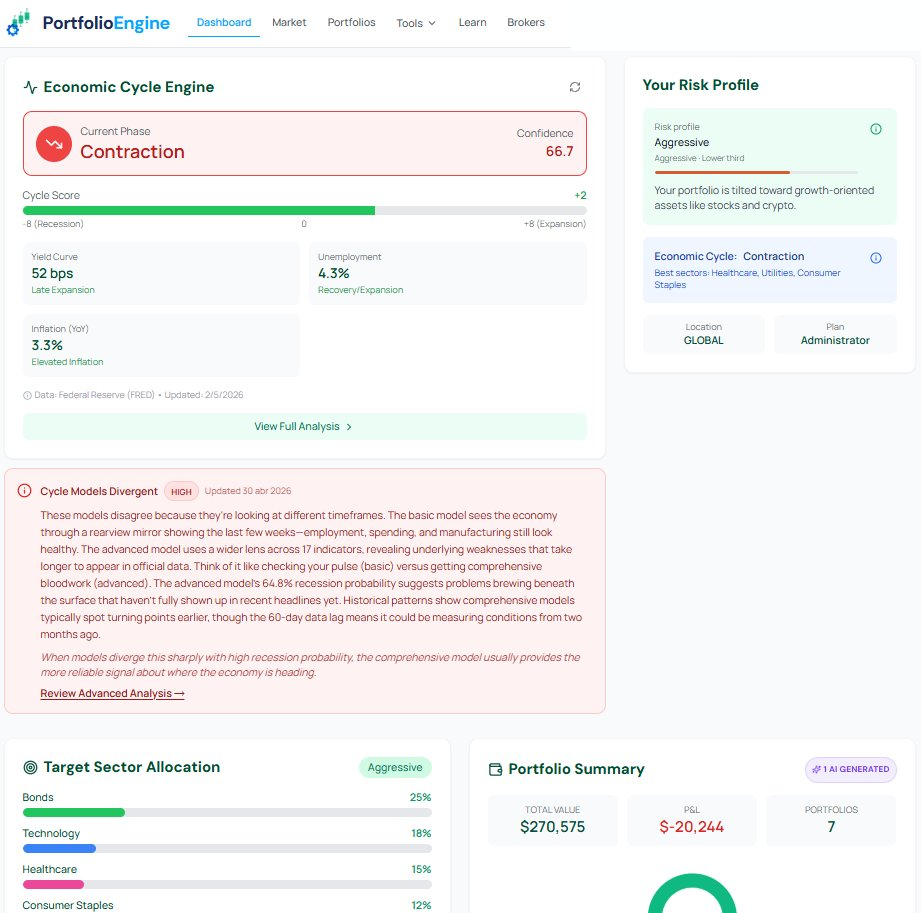Click the Cycle Score +2 value
The height and width of the screenshot is (913, 921).
pos(580,196)
